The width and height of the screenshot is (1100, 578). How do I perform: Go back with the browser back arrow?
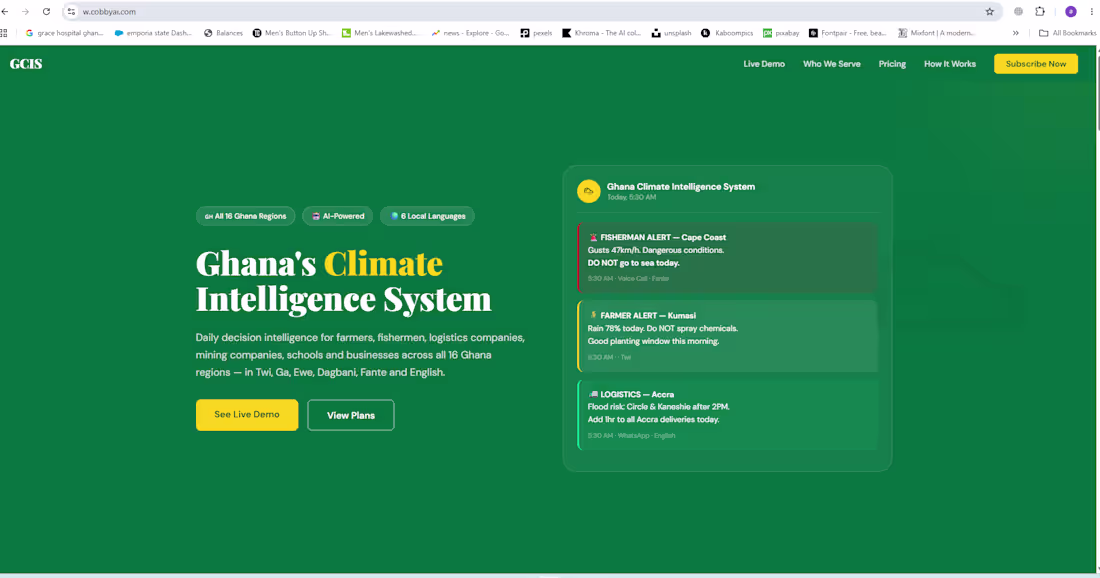6,11
